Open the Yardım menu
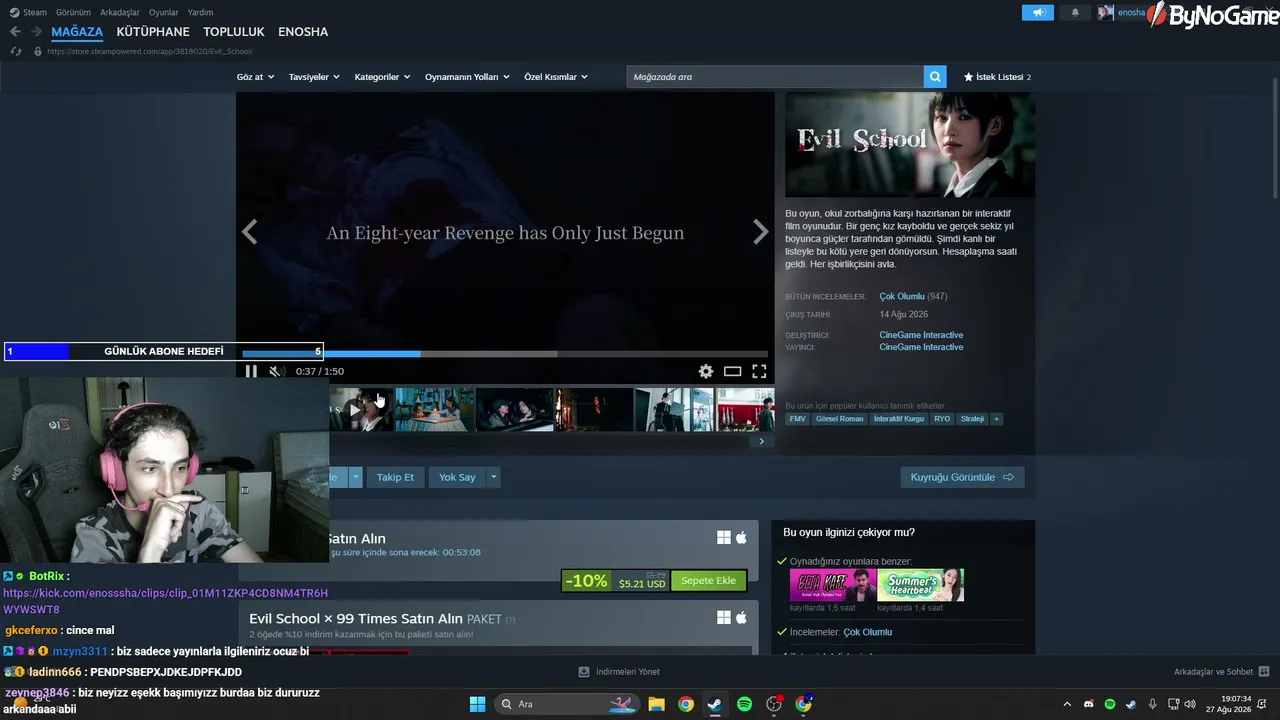Screen dimensions: 1280x720 tap(201, 13)
